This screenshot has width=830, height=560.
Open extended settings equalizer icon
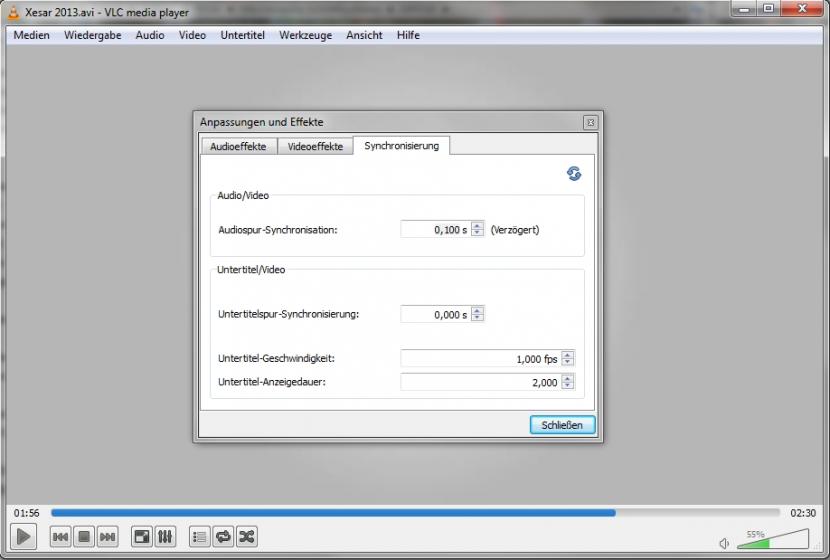(x=165, y=537)
